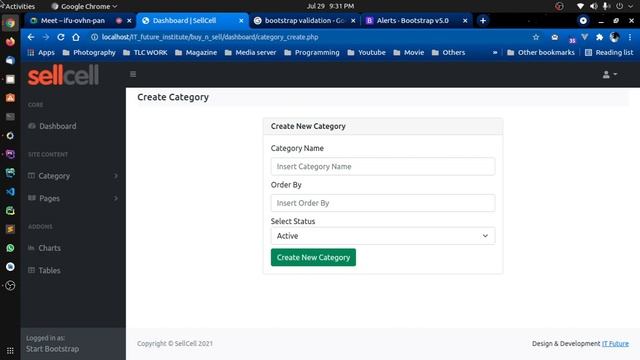The image size is (640, 360).
Task: Open the Wi-Fi network icon
Action: coord(580,6)
